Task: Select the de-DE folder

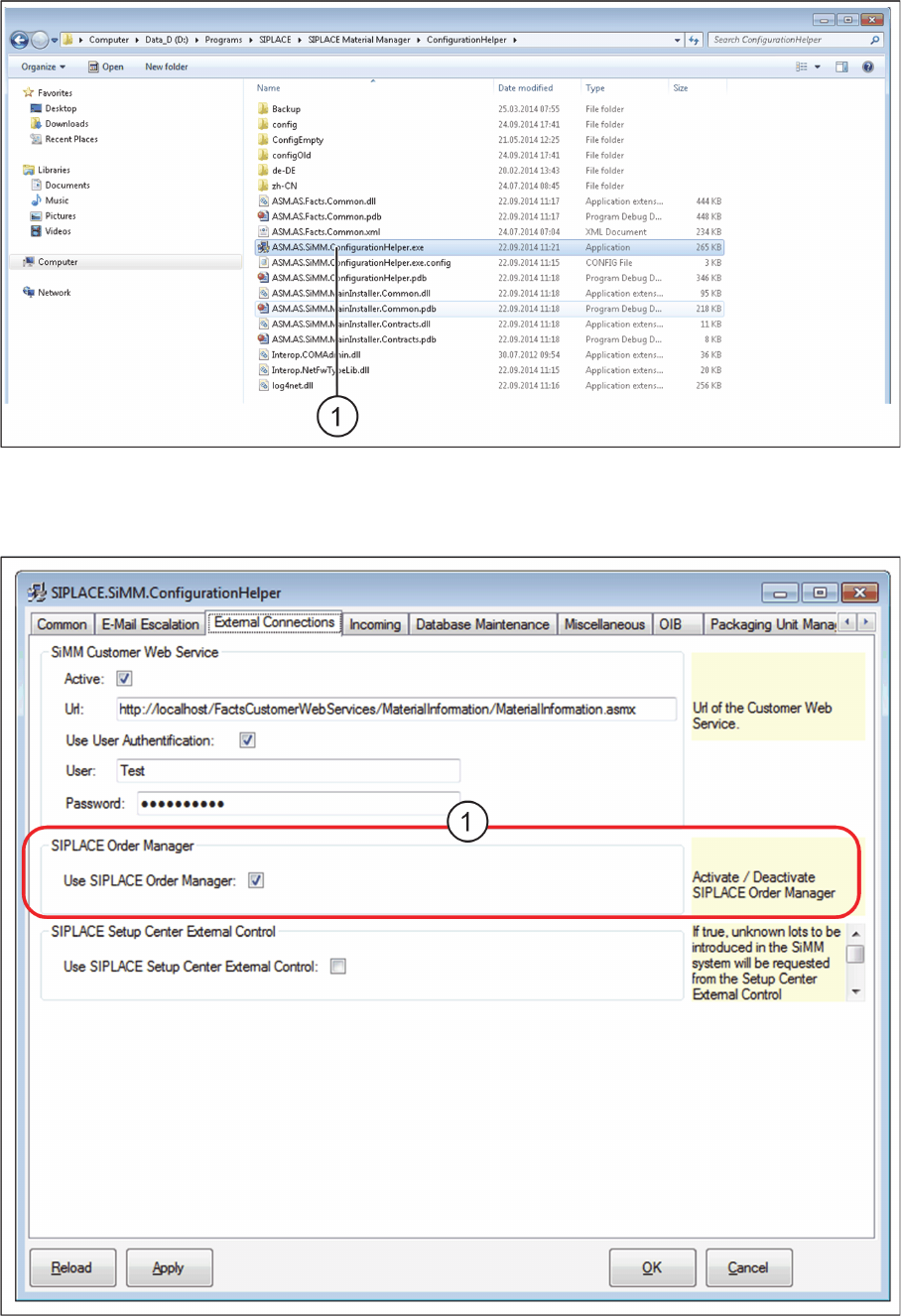Action: tap(277, 171)
